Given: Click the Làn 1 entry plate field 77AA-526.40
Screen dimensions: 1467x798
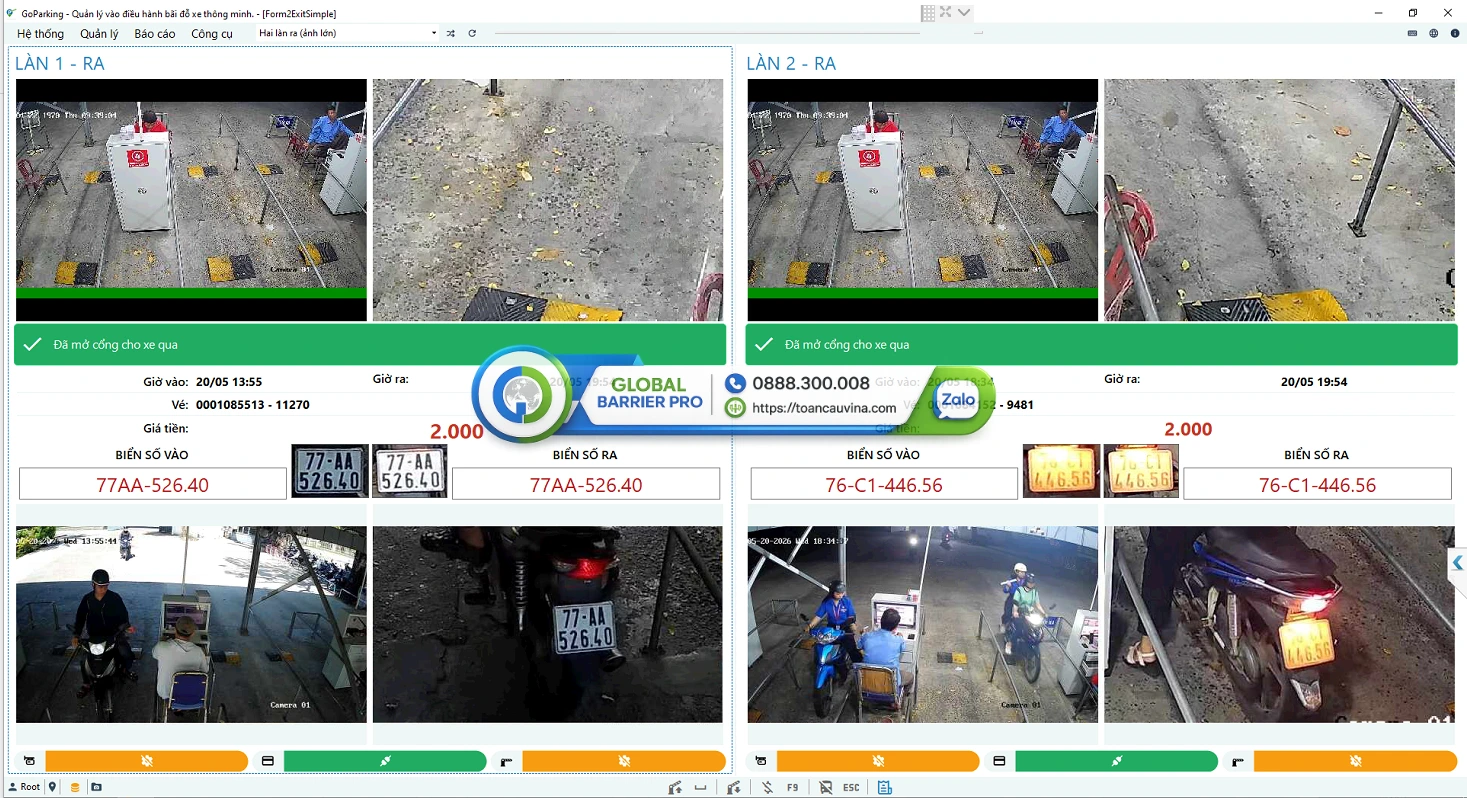Looking at the screenshot, I should 153,485.
